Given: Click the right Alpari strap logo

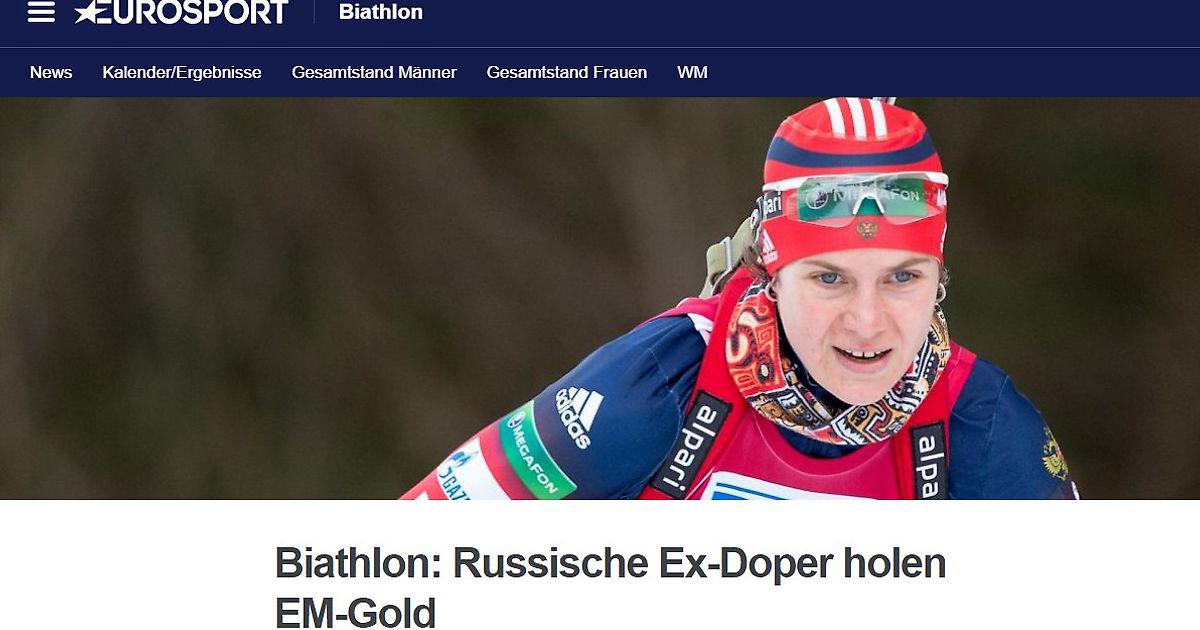Looking at the screenshot, I should [x=929, y=461].
